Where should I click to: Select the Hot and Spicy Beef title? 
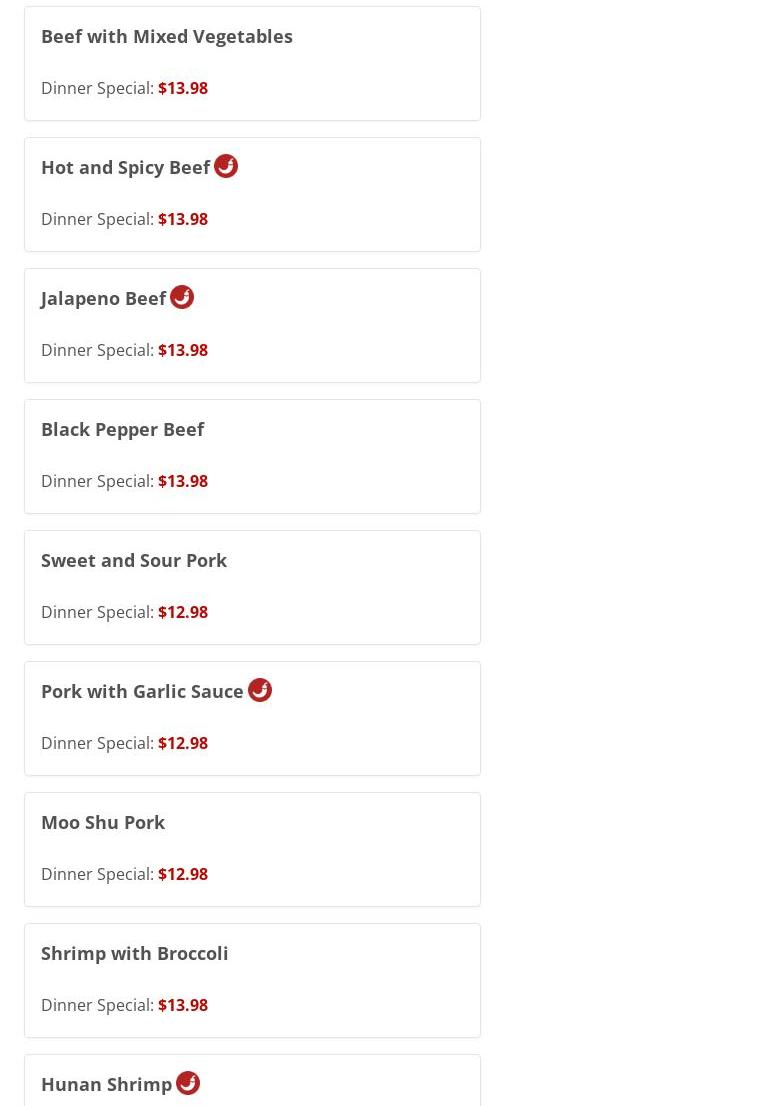(126, 167)
